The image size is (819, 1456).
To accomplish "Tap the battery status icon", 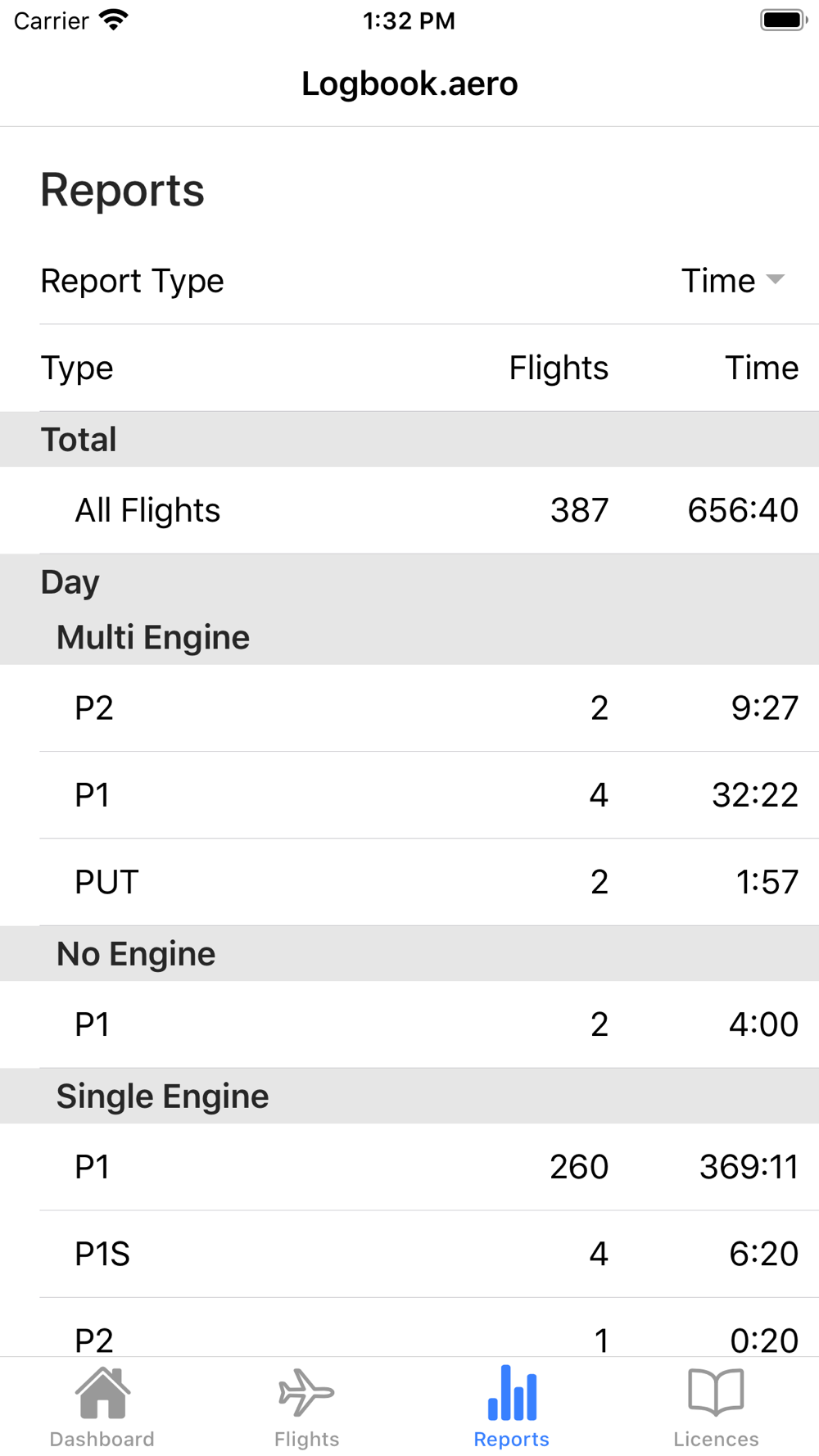I will 783,20.
